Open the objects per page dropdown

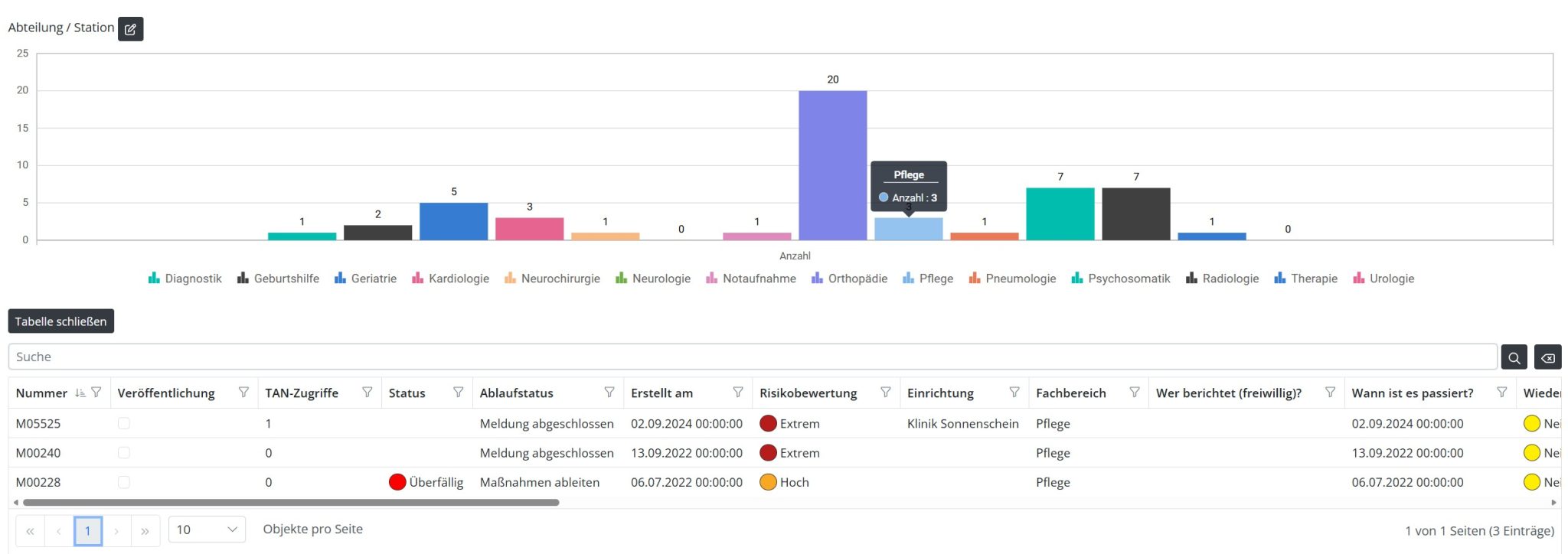pyautogui.click(x=207, y=530)
